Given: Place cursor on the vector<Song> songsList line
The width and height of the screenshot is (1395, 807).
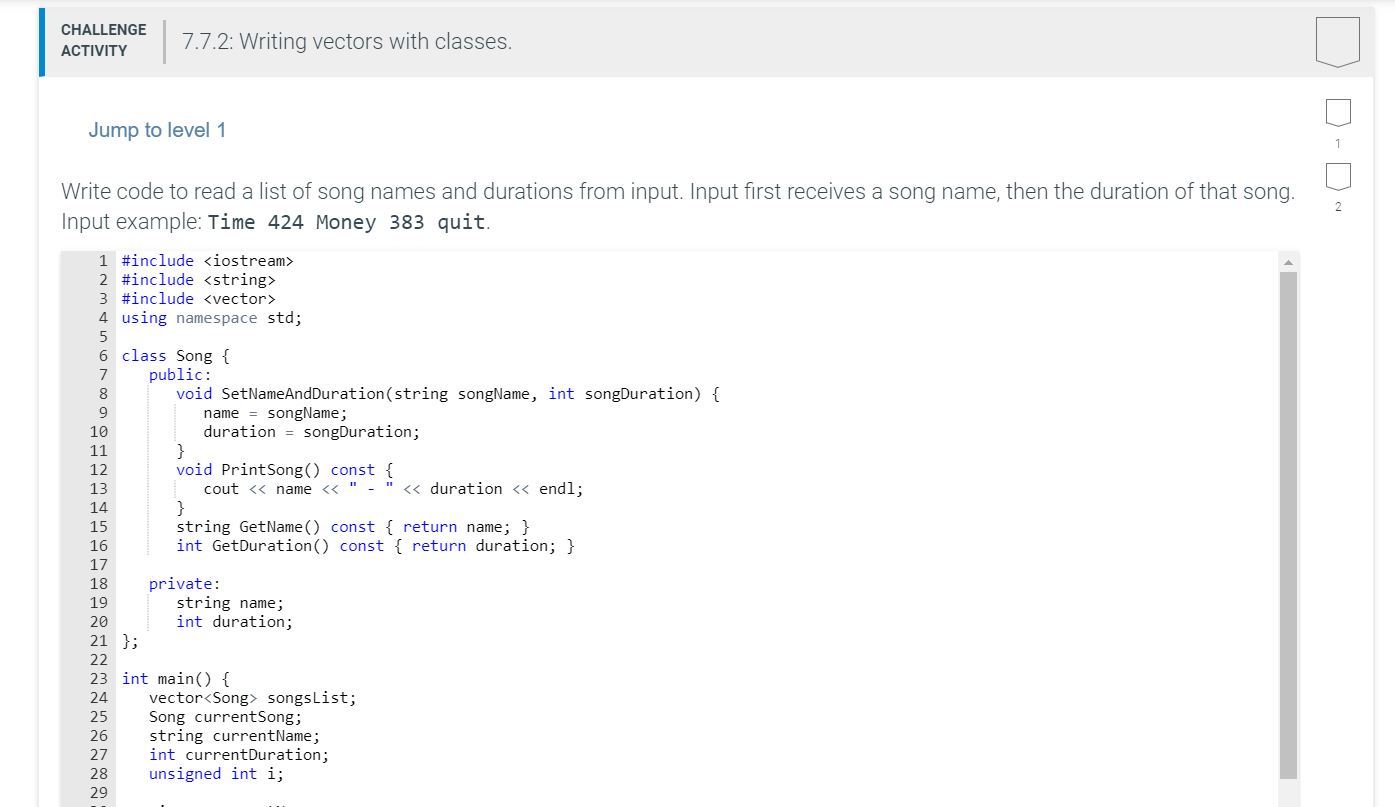Looking at the screenshot, I should pyautogui.click(x=252, y=697).
